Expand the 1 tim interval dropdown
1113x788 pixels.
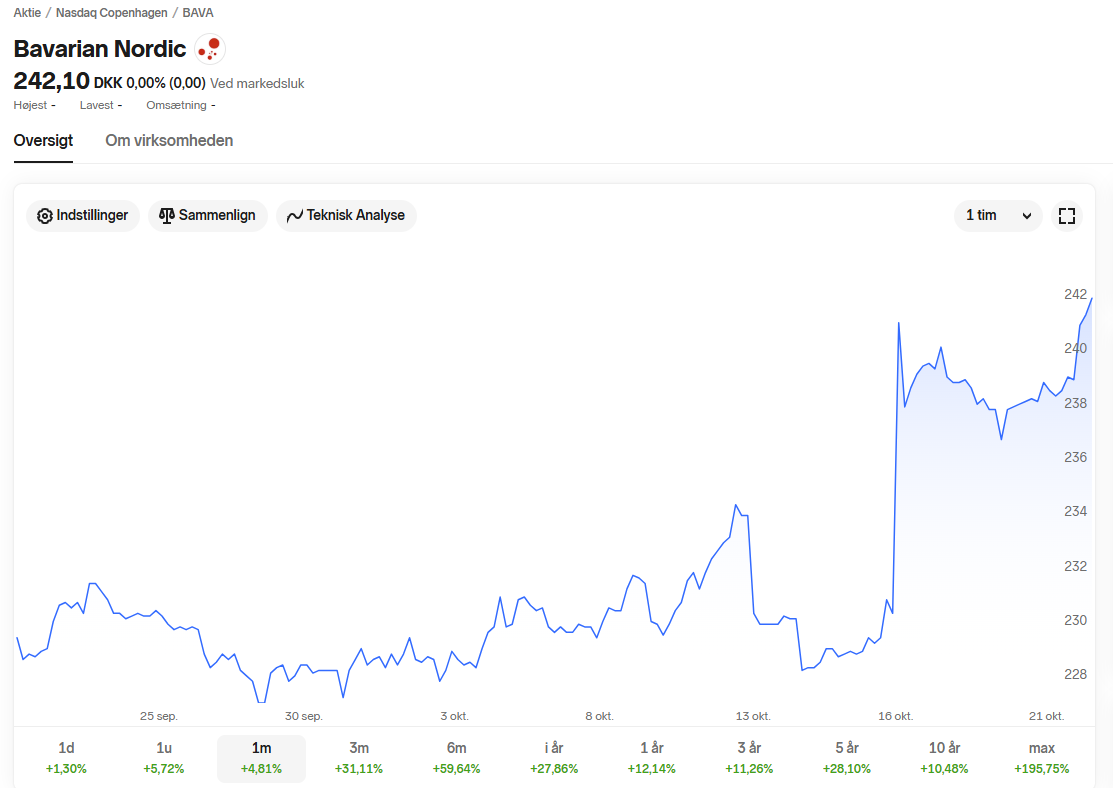pyautogui.click(x=998, y=216)
